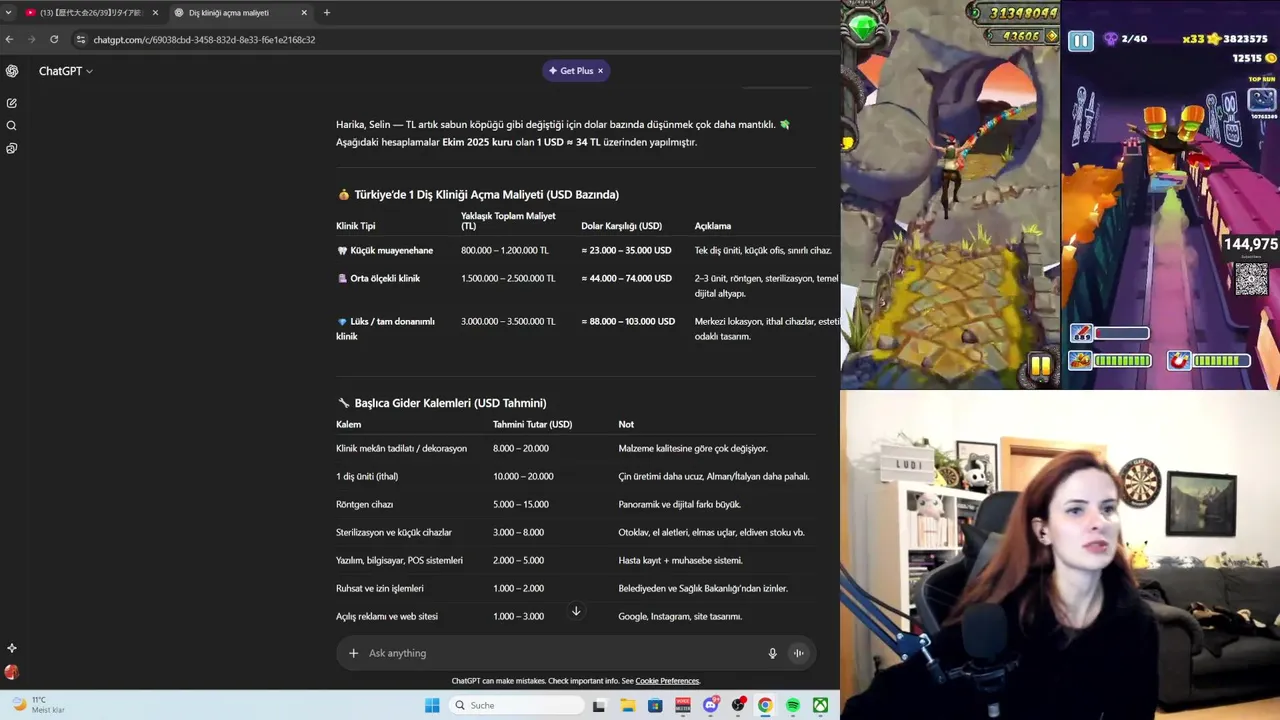Click the '≈ 44.000 – 74.000 USD' cell
The image size is (1280, 720).
(x=626, y=279)
